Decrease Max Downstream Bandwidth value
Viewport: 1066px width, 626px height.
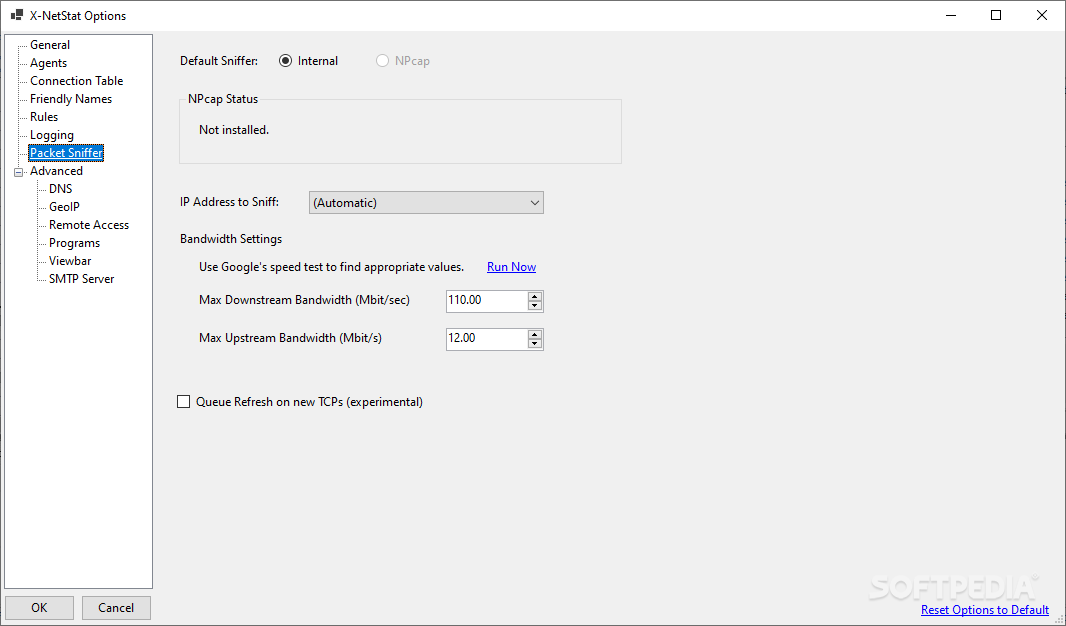coord(535,306)
